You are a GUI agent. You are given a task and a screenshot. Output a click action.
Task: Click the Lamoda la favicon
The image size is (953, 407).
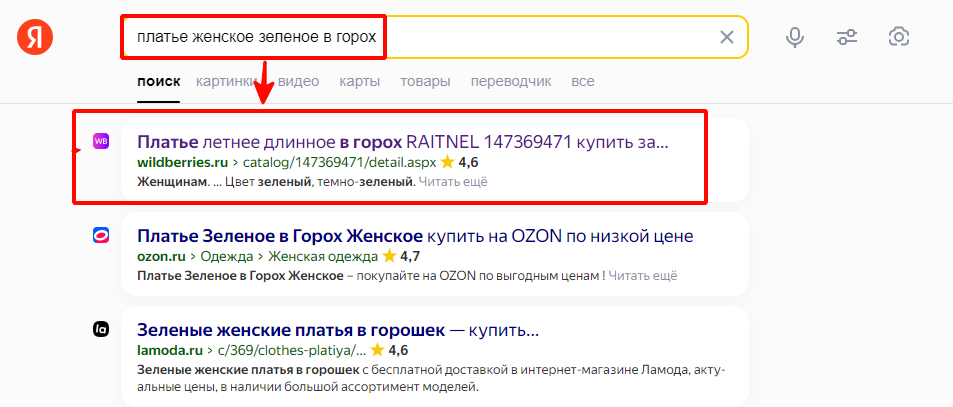(x=101, y=329)
